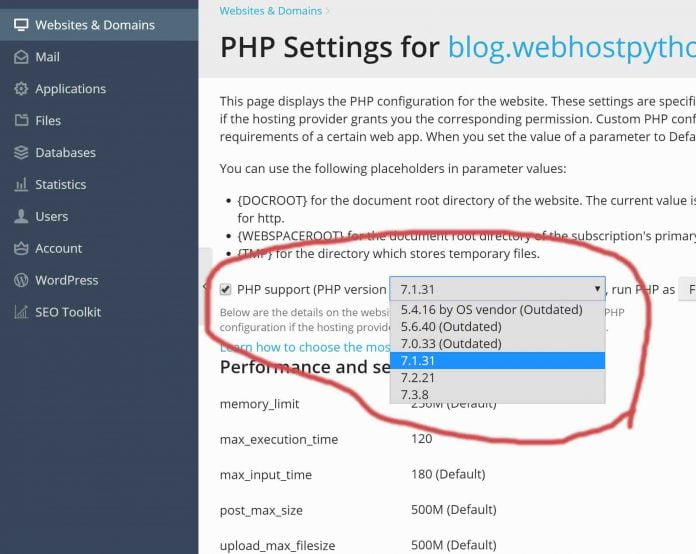
Task: Open SEO Toolkit via the chart icon
Action: tap(21, 312)
